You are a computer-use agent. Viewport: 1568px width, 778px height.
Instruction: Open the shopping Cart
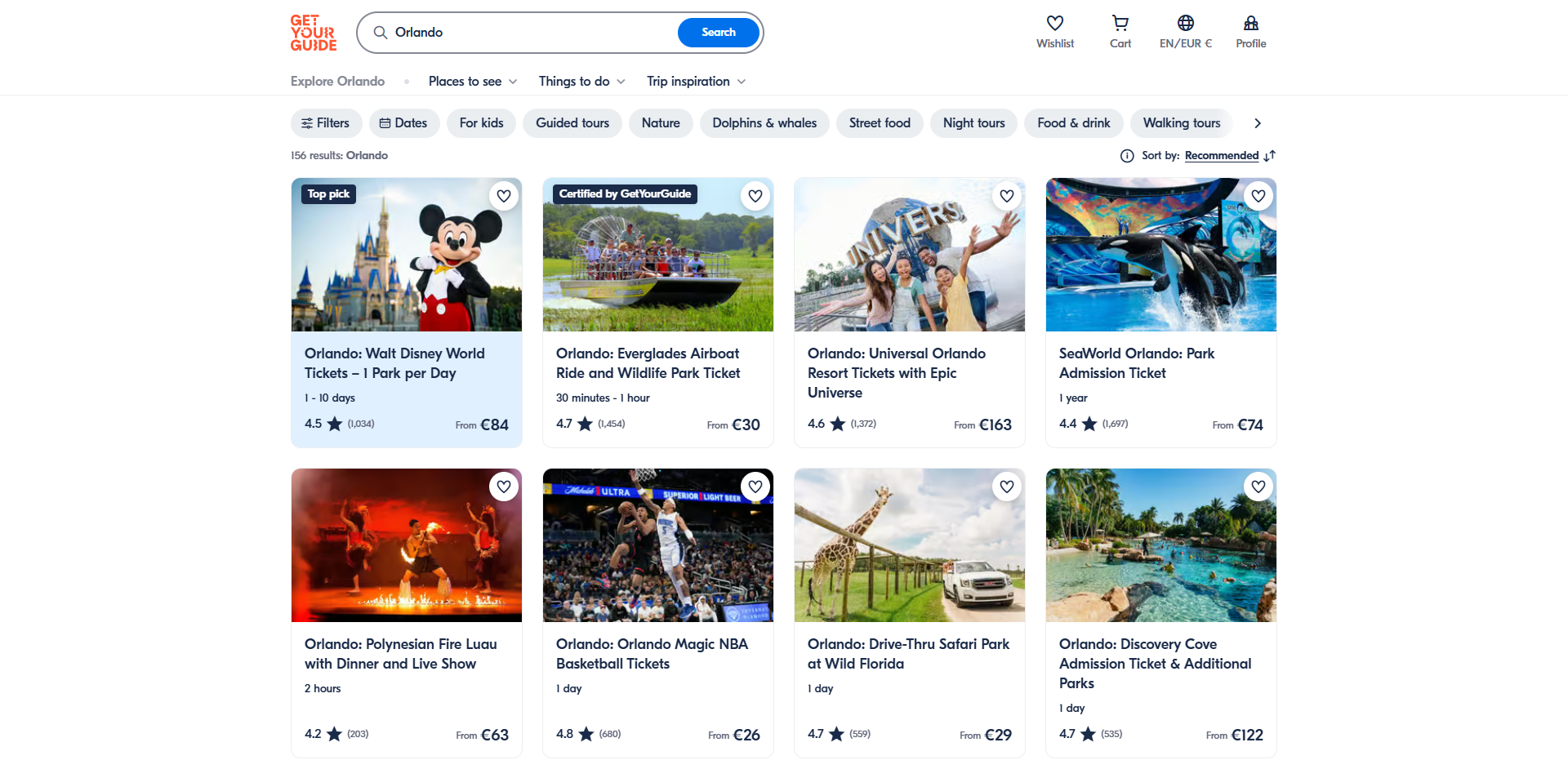(1120, 23)
